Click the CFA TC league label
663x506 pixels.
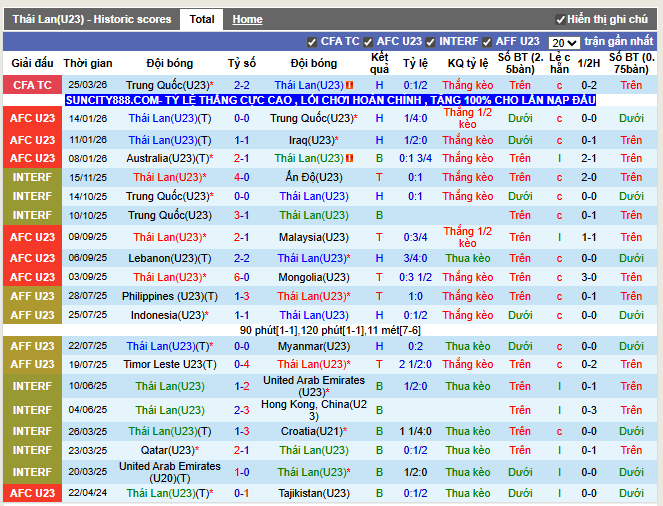point(32,85)
